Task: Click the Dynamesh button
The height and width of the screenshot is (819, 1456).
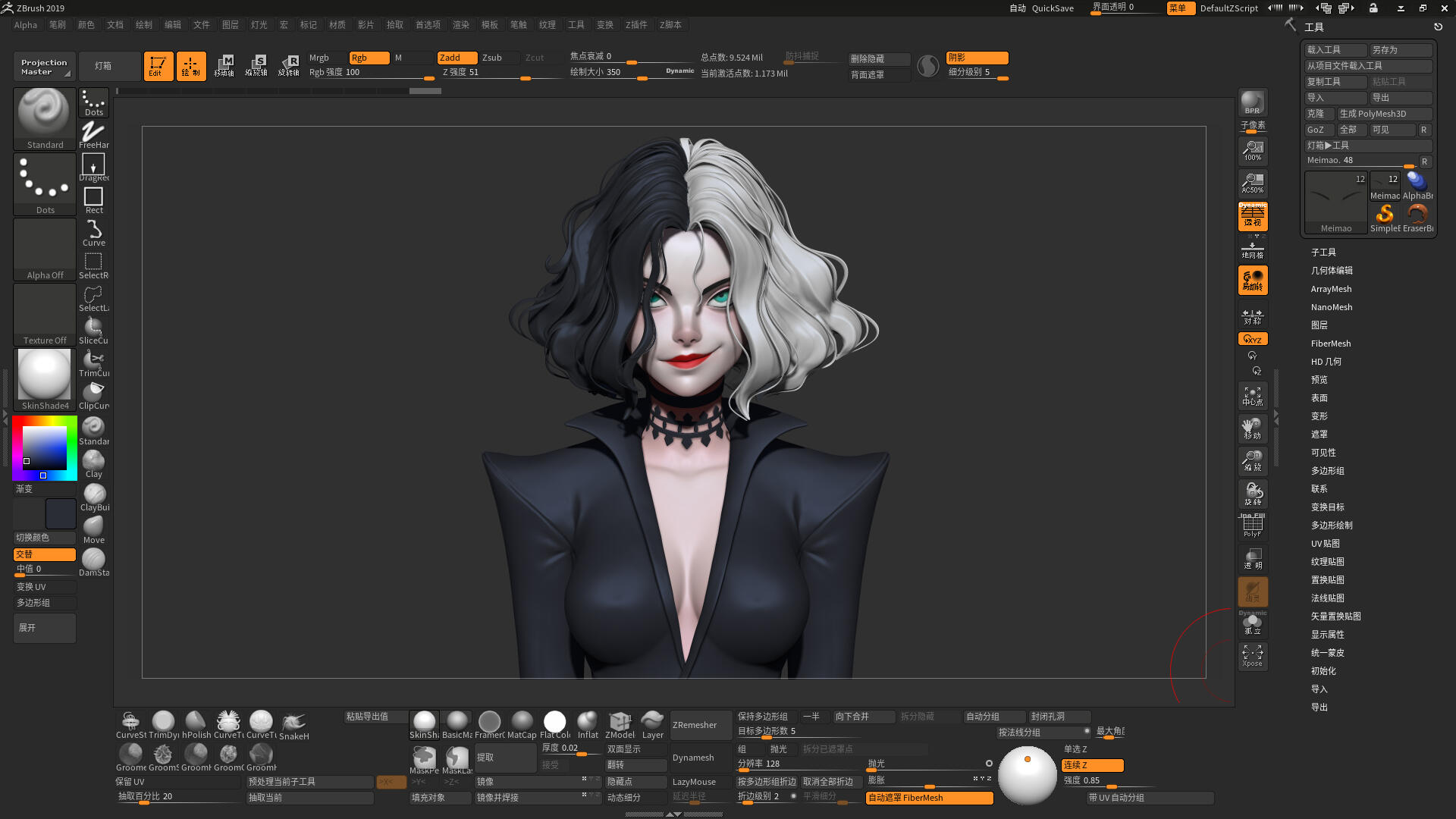Action: coord(701,758)
